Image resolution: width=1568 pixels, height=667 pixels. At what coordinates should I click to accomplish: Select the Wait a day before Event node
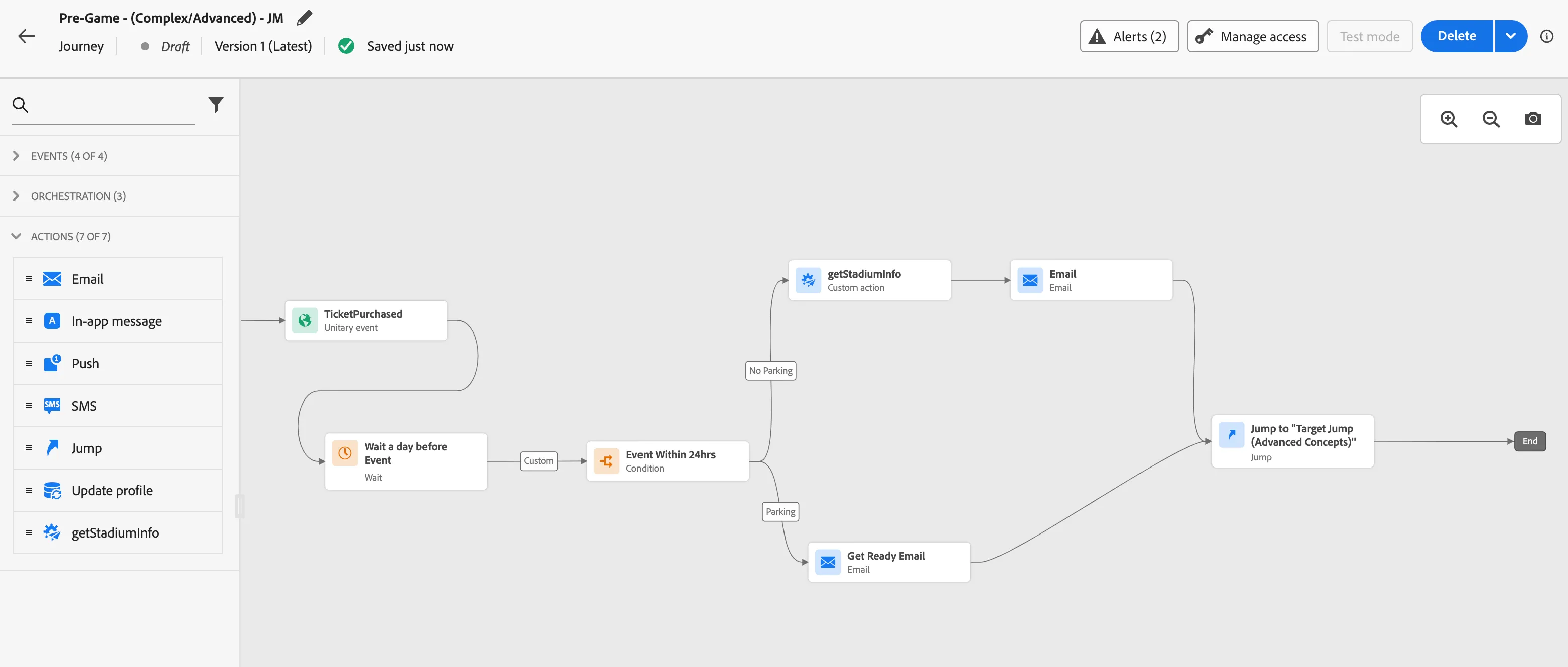click(406, 461)
